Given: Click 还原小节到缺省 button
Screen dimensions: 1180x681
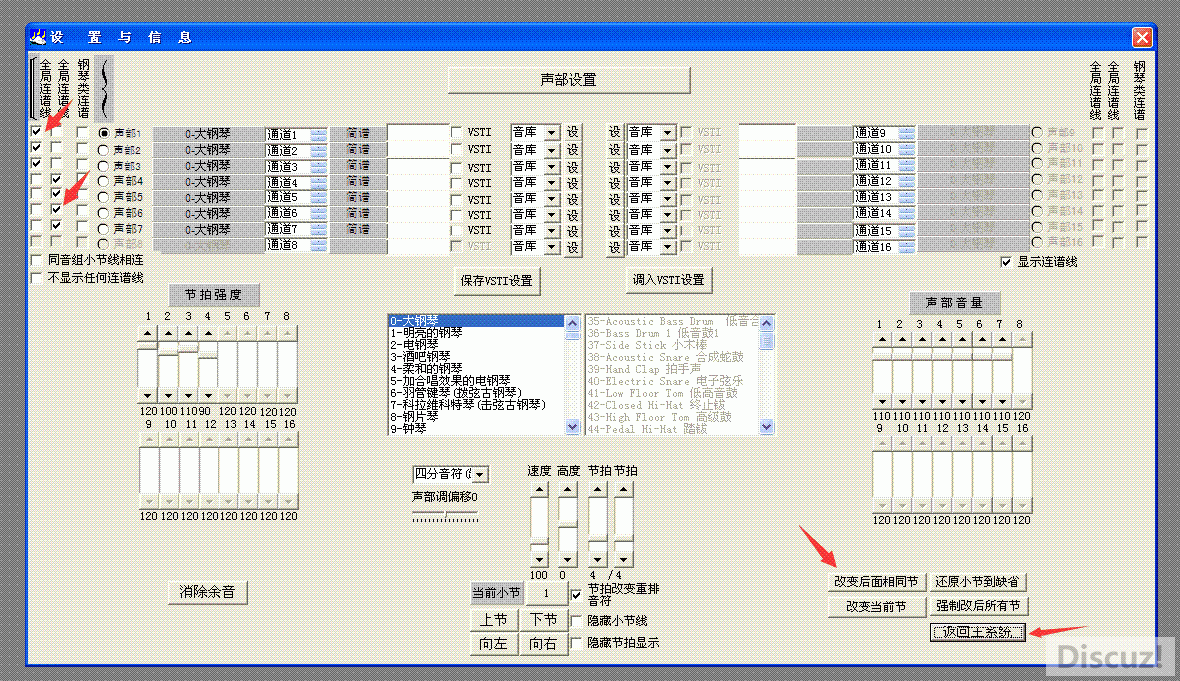Looking at the screenshot, I should tap(977, 582).
